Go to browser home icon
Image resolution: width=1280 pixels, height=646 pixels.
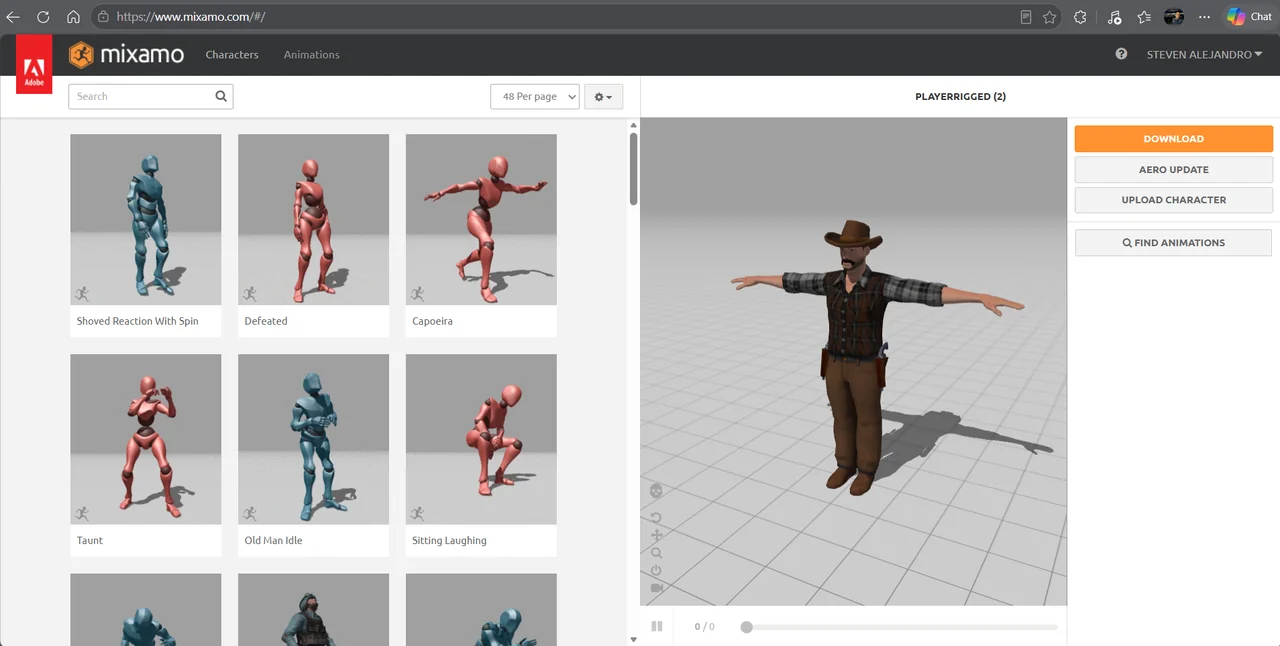(x=73, y=17)
